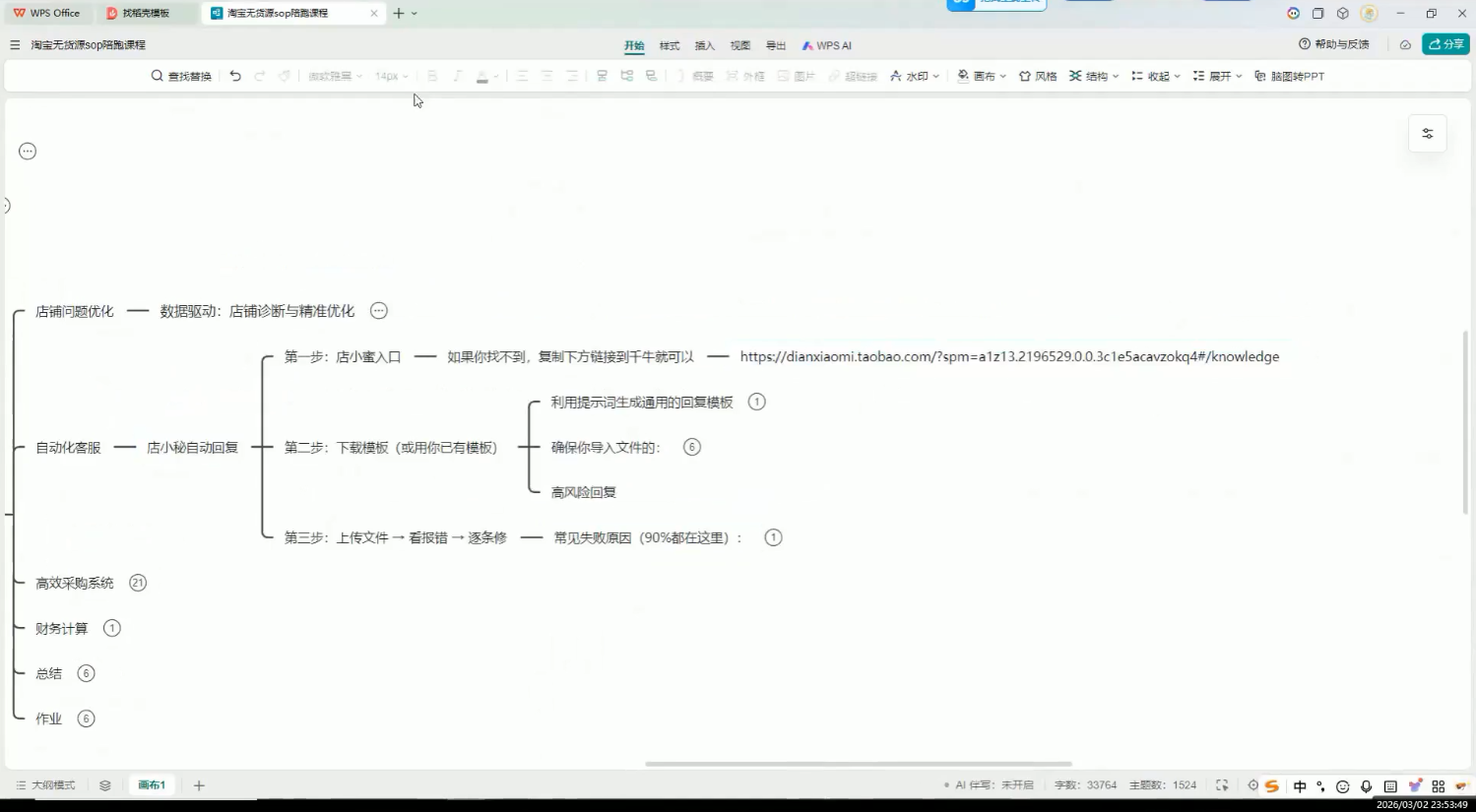Screen dimensions: 1476x812
Task: Toggle the 大纲模式 outline mode
Action: (46, 784)
